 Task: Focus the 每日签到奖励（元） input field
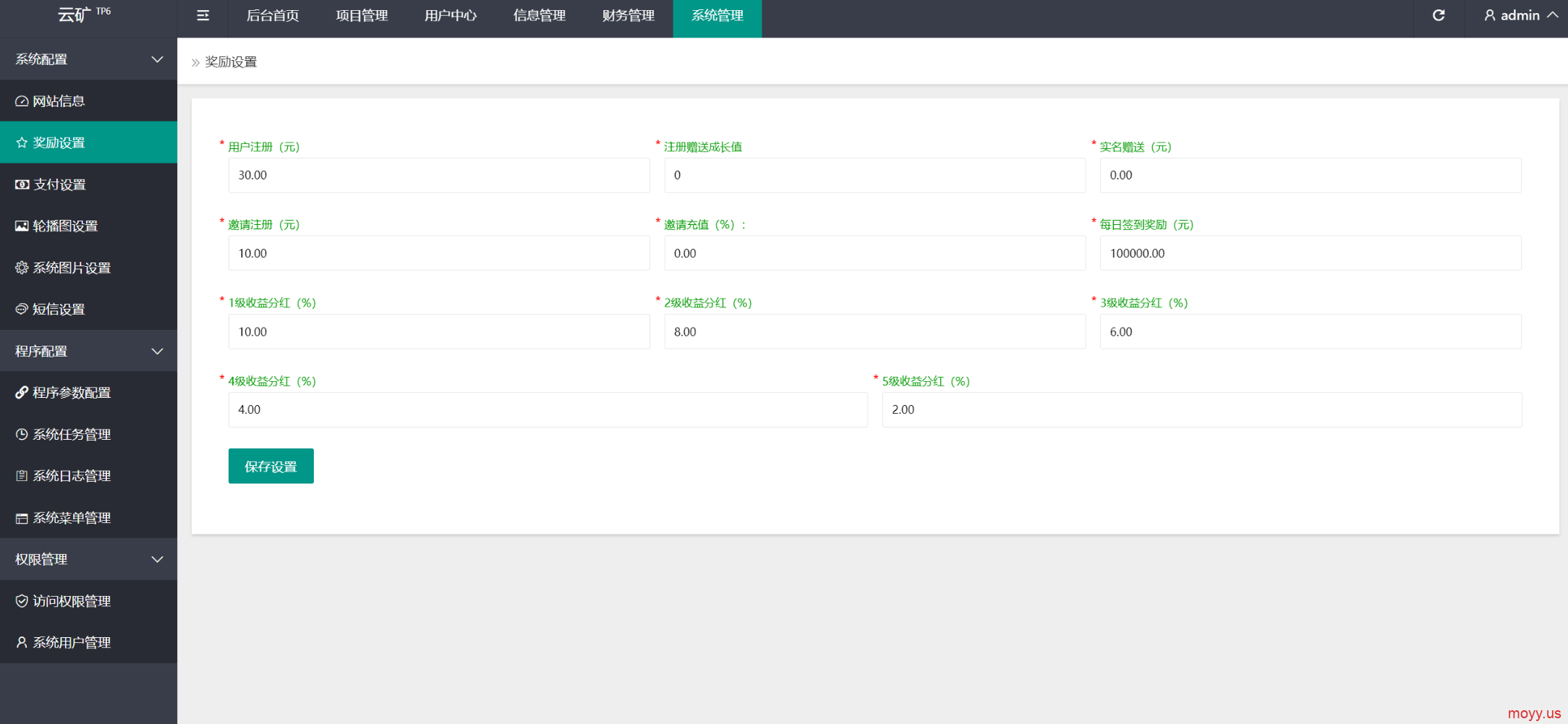(1311, 253)
